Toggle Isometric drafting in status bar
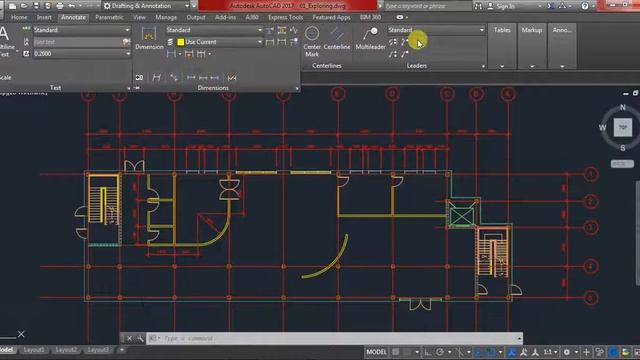640x360 pixels. (460, 352)
